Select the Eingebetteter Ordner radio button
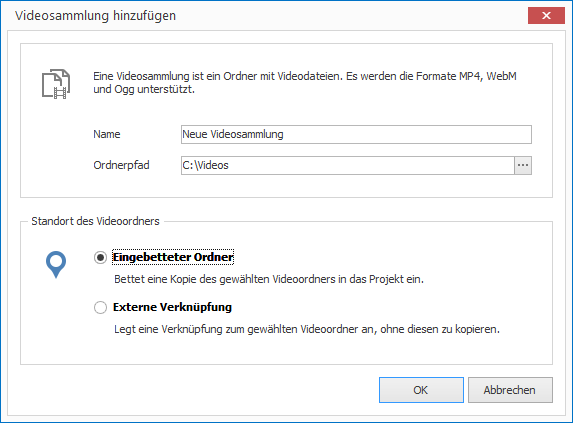 [x=100, y=258]
